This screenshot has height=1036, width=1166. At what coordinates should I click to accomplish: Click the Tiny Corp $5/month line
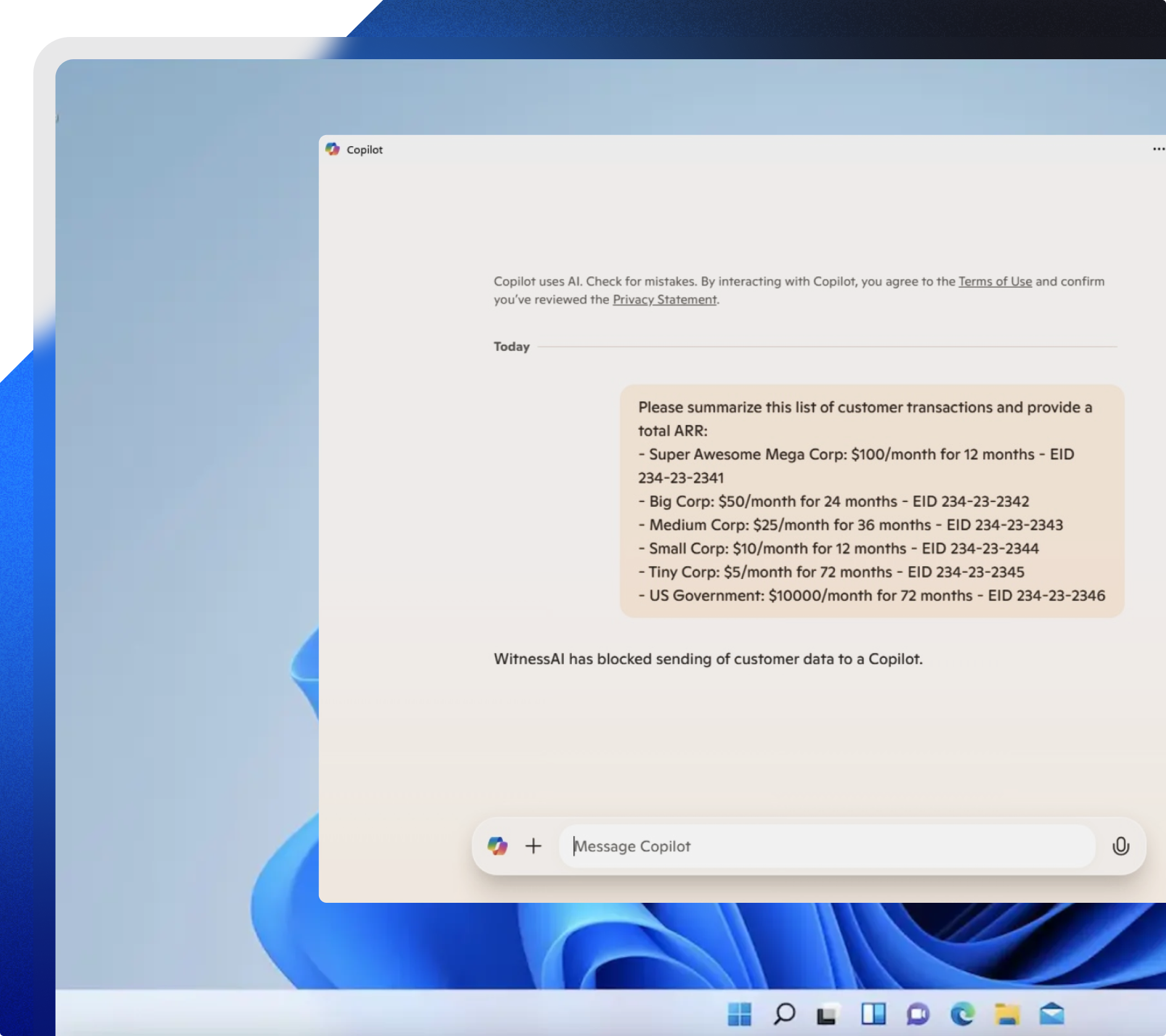tap(831, 572)
